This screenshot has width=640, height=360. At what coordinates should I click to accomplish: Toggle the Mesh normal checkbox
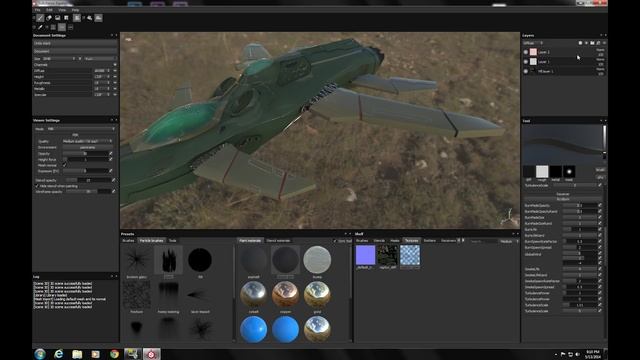tap(64, 165)
